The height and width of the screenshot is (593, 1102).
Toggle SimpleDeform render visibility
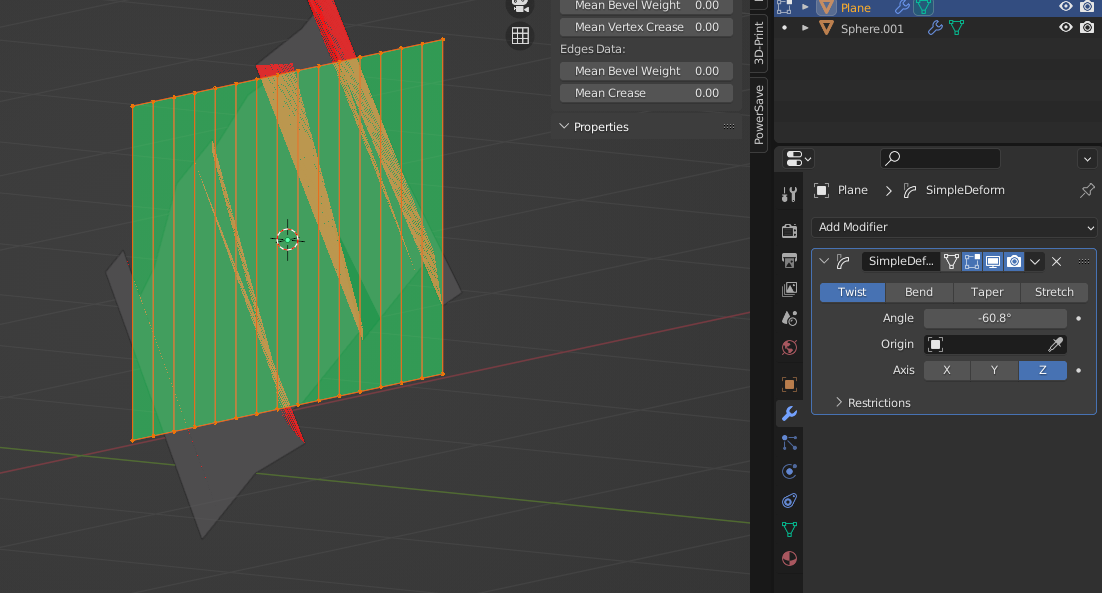point(1014,262)
